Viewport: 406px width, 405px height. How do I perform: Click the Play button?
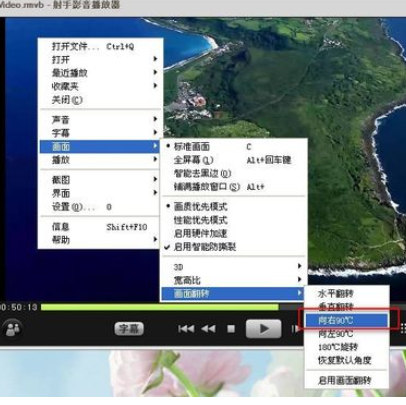click(x=263, y=329)
